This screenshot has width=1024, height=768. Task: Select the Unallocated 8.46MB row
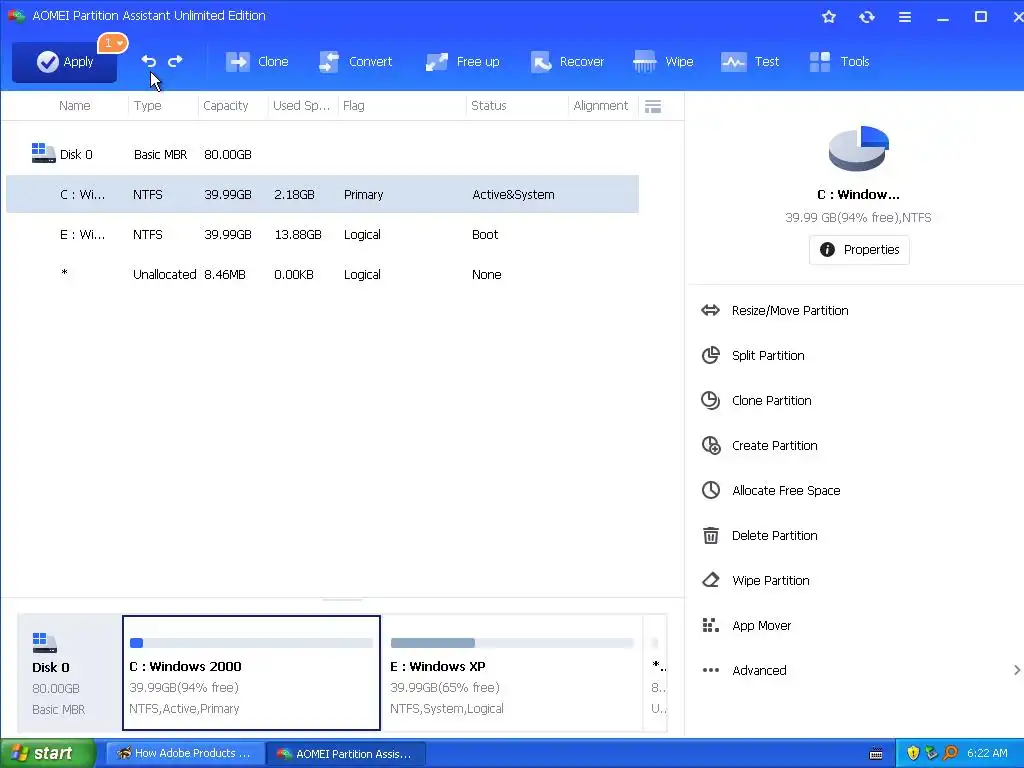coord(323,274)
